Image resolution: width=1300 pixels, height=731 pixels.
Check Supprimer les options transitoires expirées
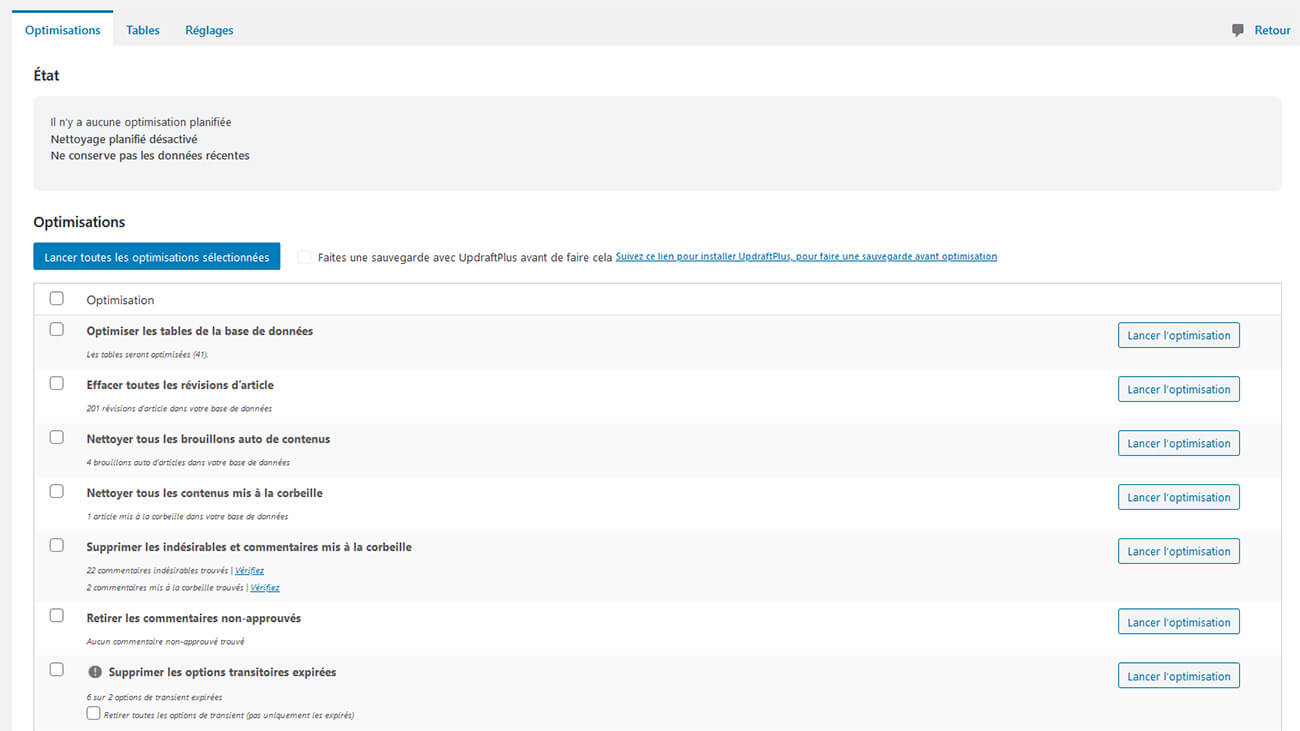click(x=57, y=669)
